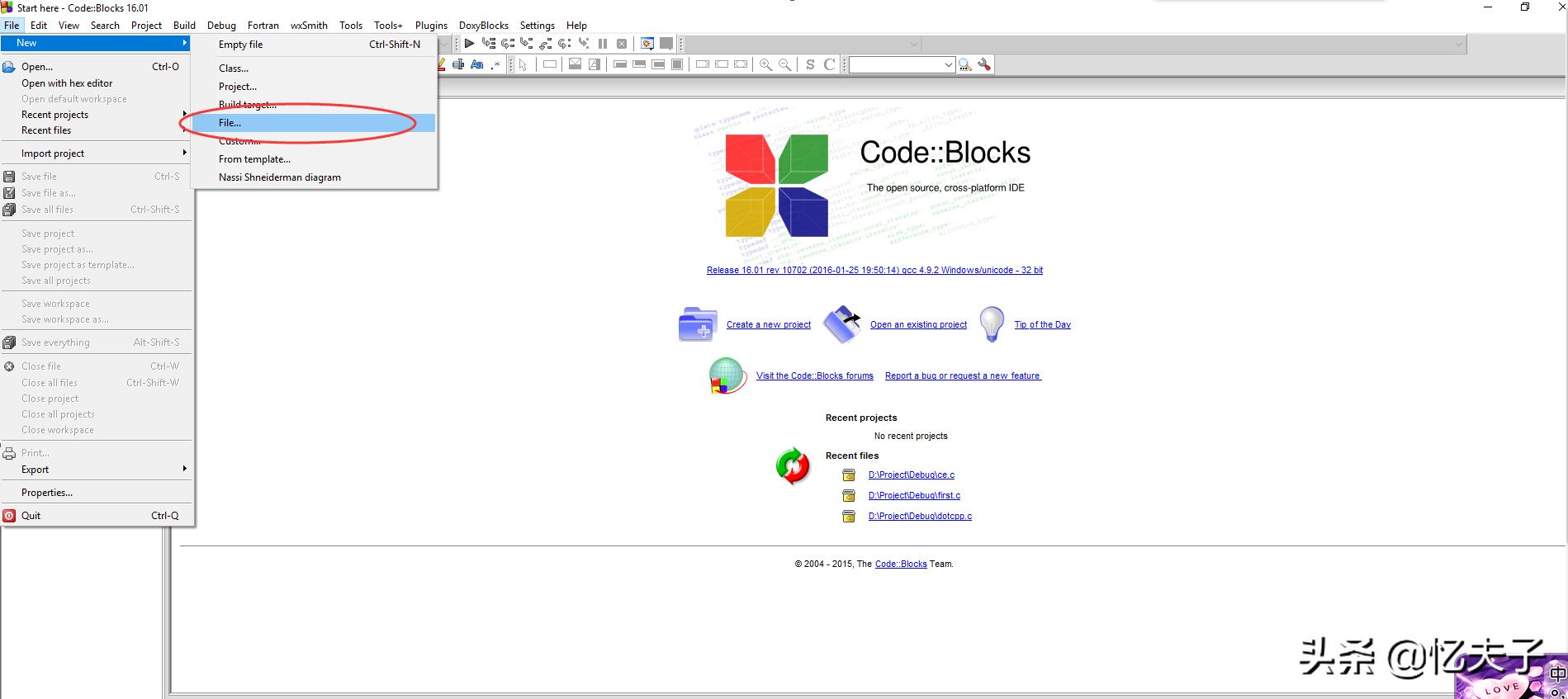Open the Edit menu
The height and width of the screenshot is (699, 1568).
tap(39, 26)
